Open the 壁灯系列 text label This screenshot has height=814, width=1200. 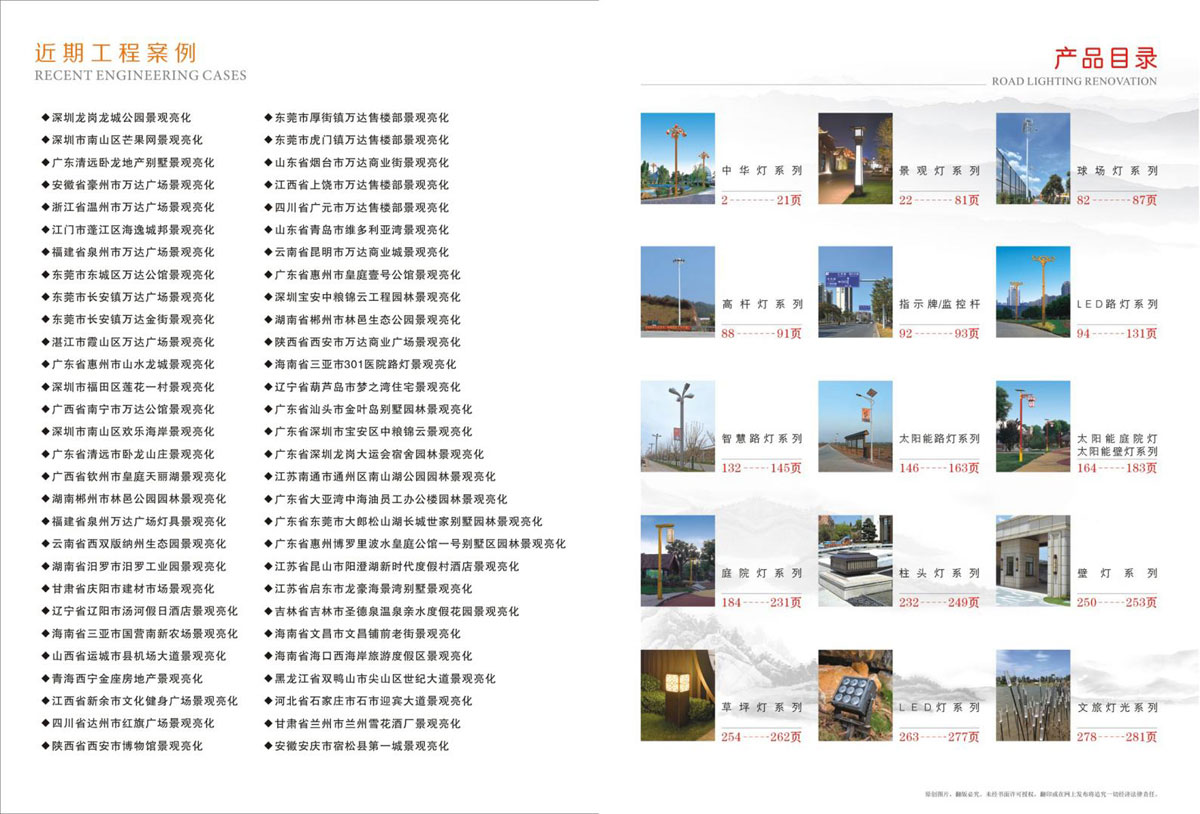(1117, 574)
